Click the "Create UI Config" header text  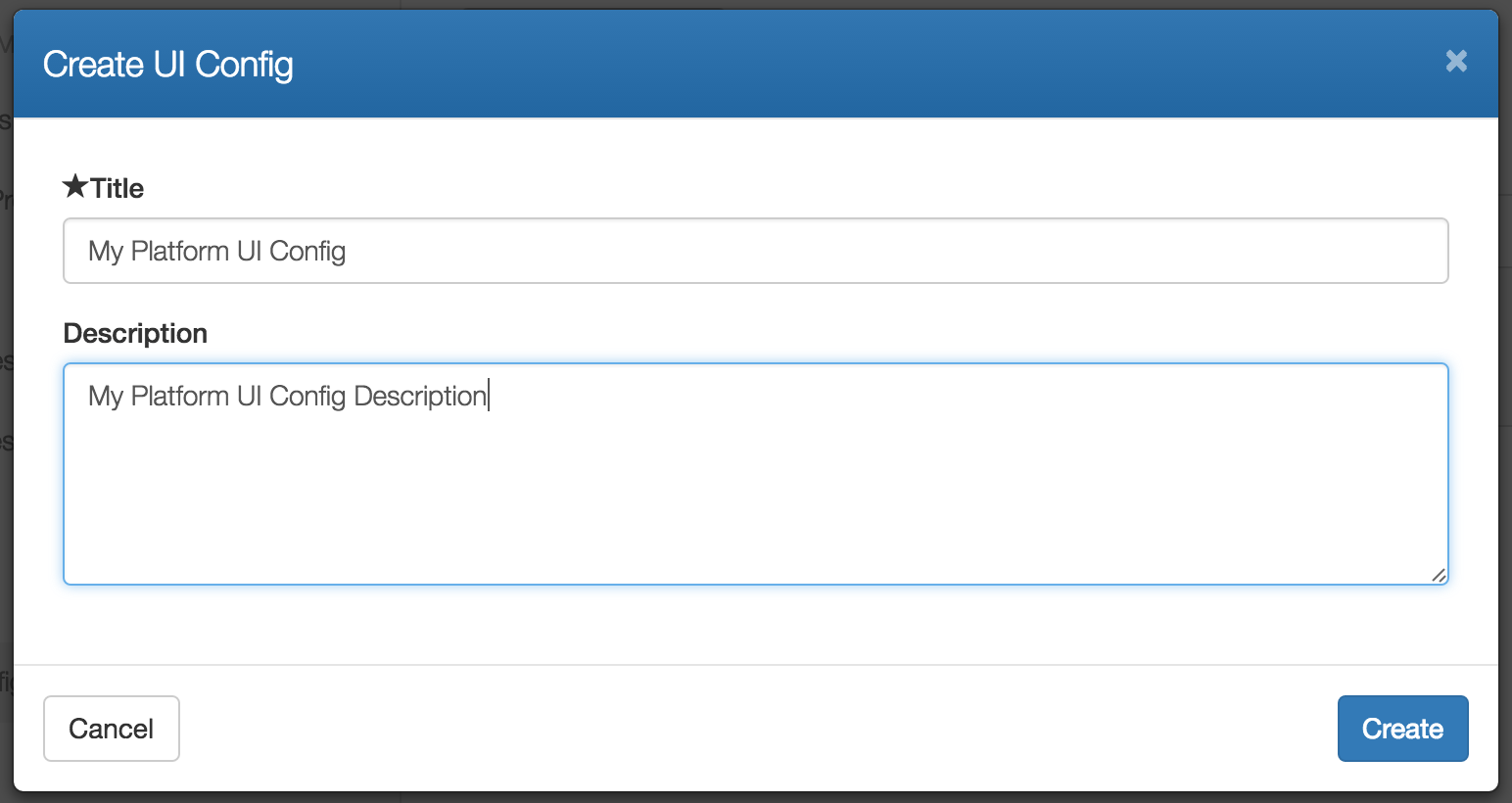168,65
